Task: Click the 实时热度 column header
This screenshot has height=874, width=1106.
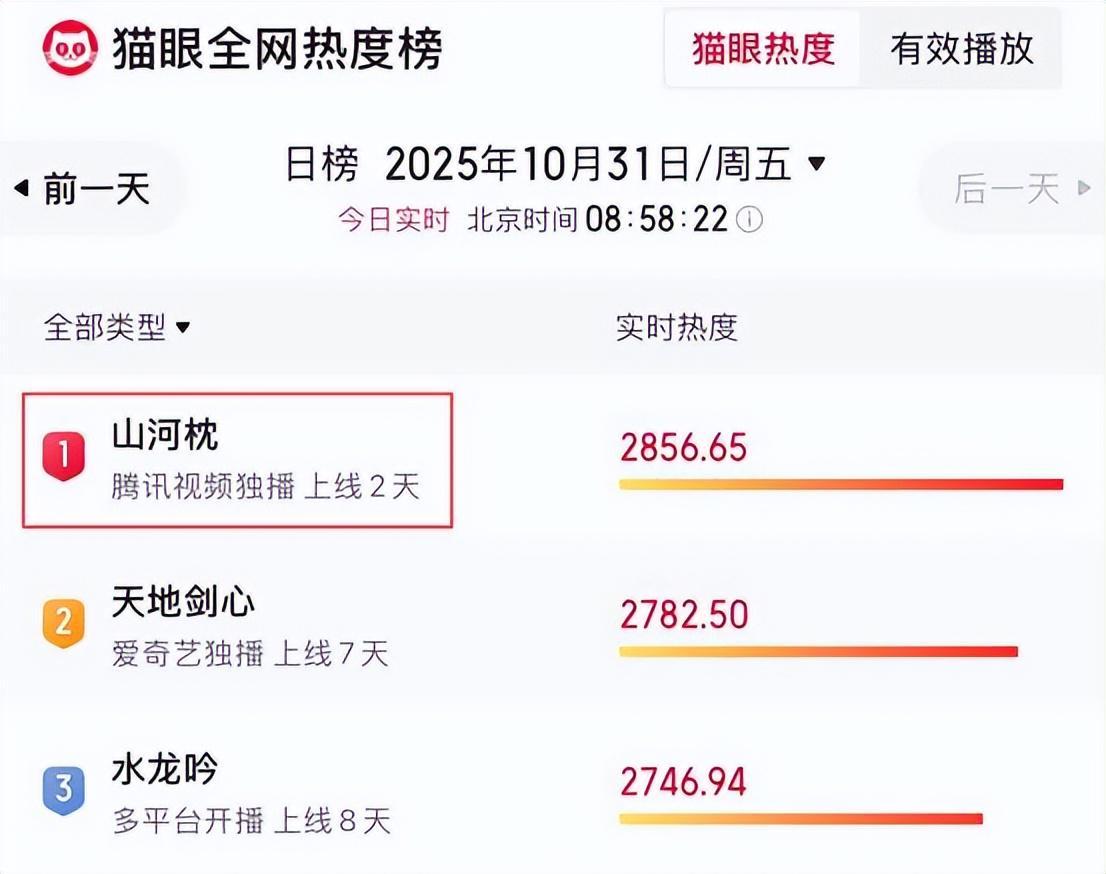Action: pyautogui.click(x=676, y=327)
